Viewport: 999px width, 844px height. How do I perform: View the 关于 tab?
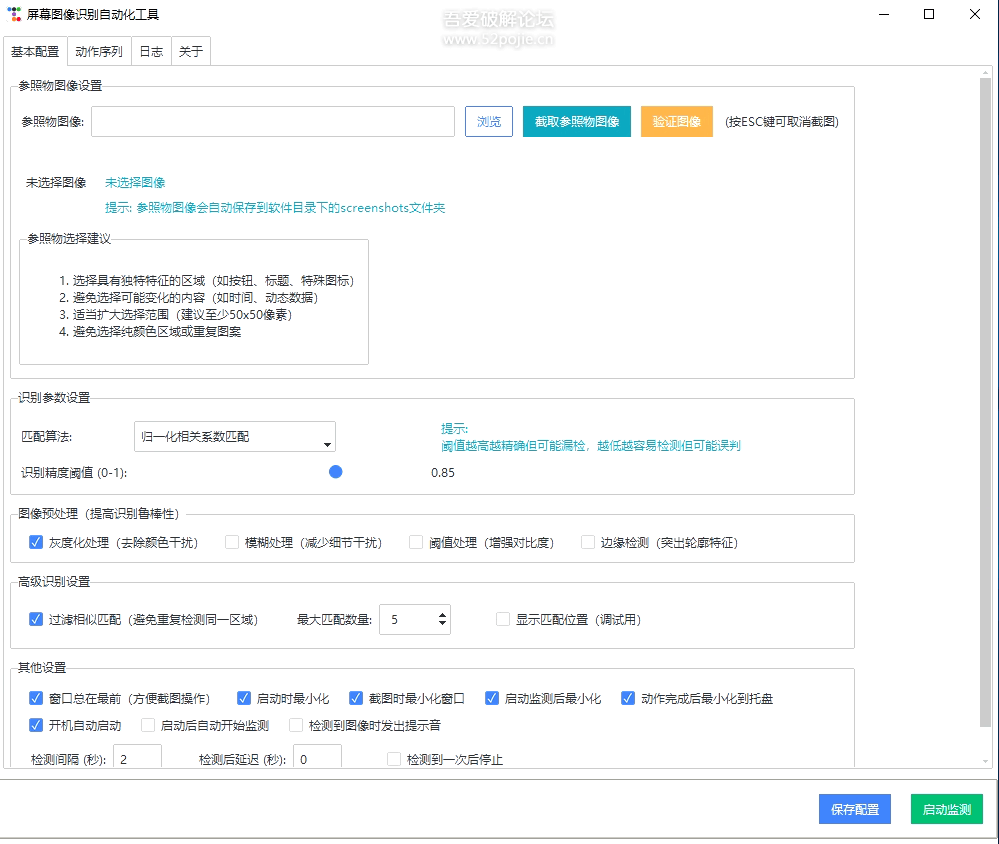(x=190, y=50)
